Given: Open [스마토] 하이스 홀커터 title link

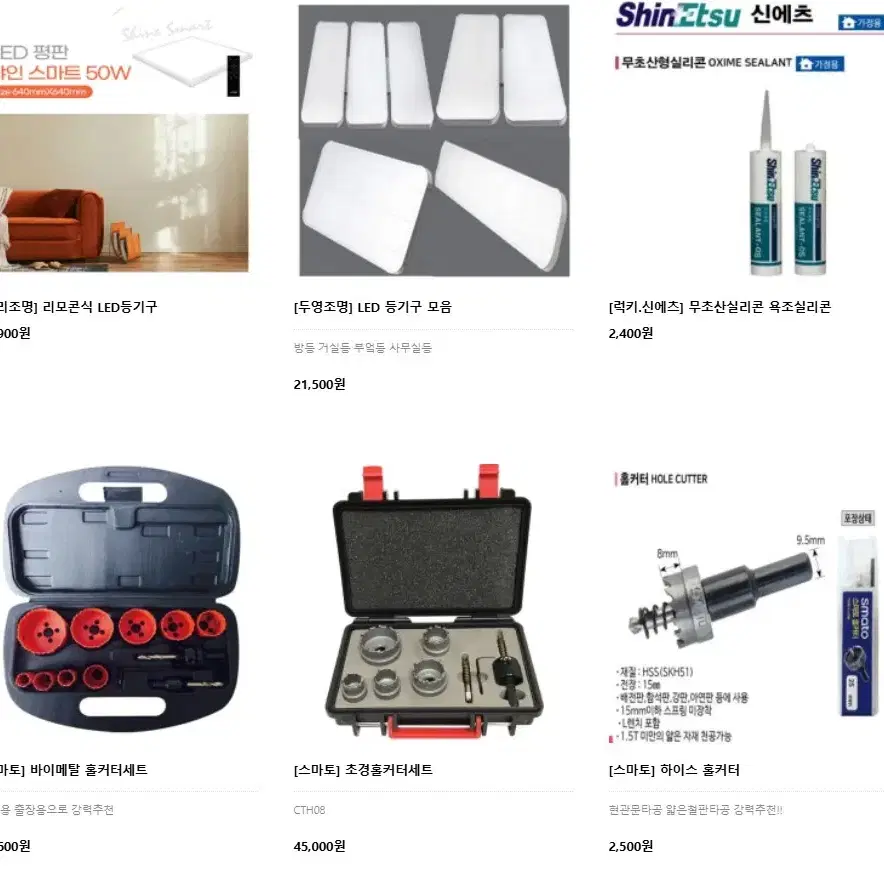Looking at the screenshot, I should coord(674,770).
